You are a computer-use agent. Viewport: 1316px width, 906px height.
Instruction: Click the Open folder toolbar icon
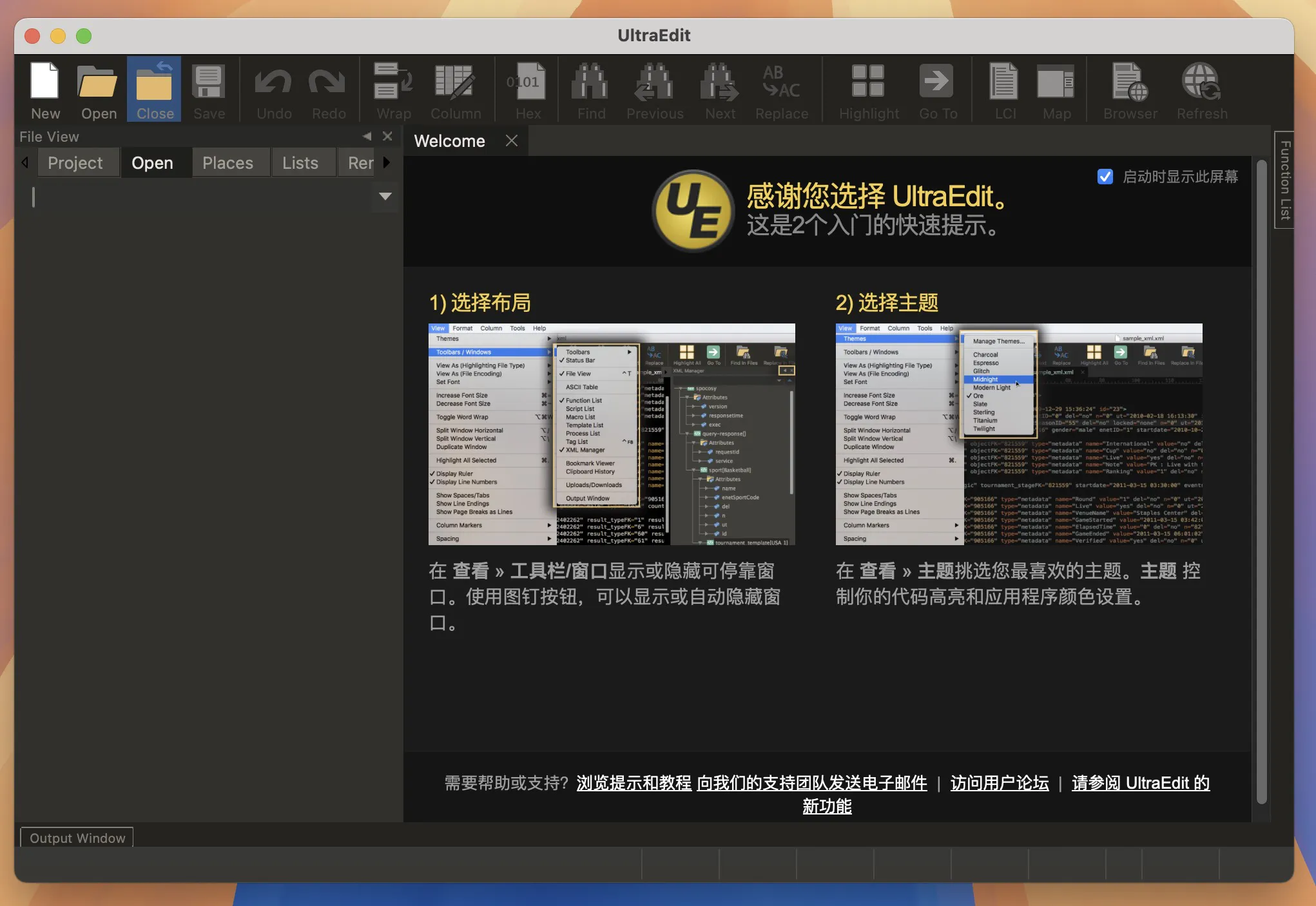[x=99, y=90]
